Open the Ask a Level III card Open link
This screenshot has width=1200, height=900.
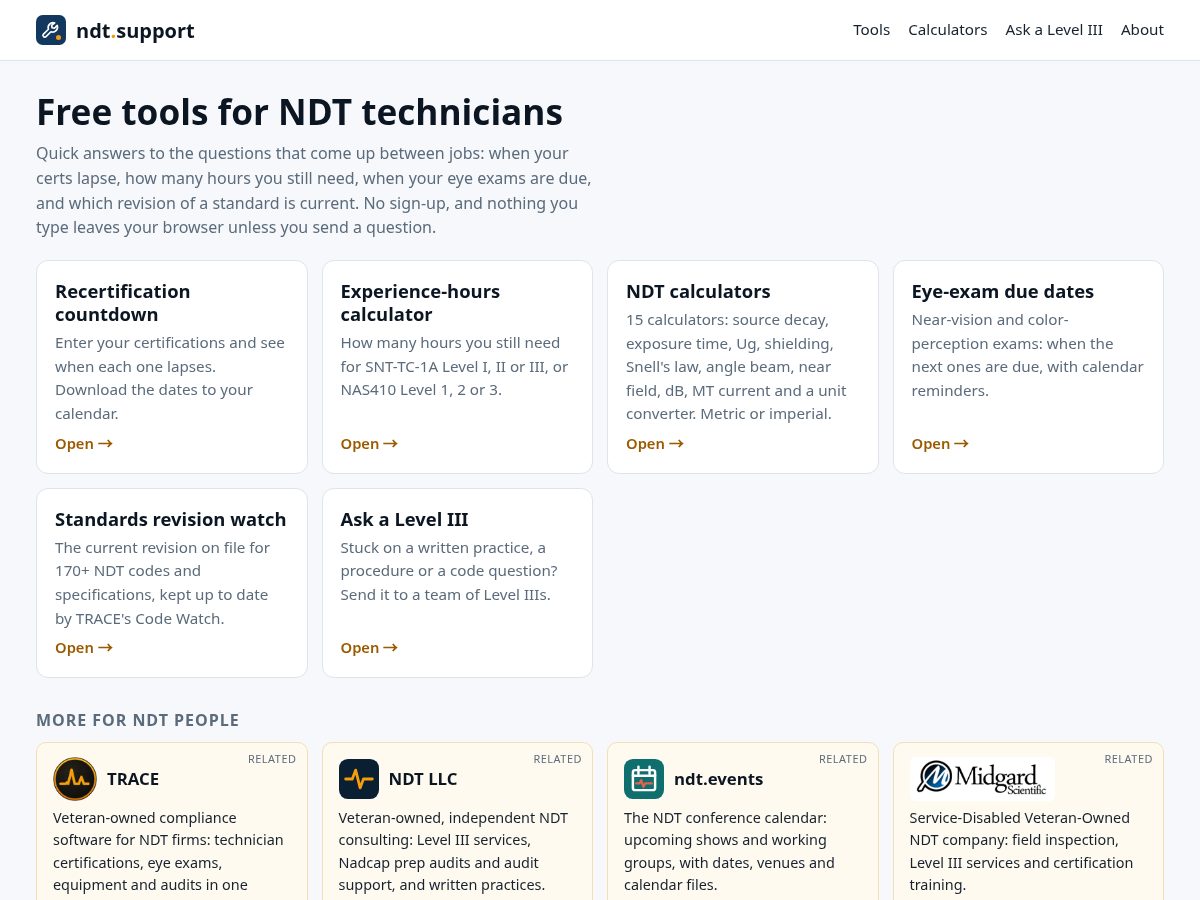coord(369,648)
